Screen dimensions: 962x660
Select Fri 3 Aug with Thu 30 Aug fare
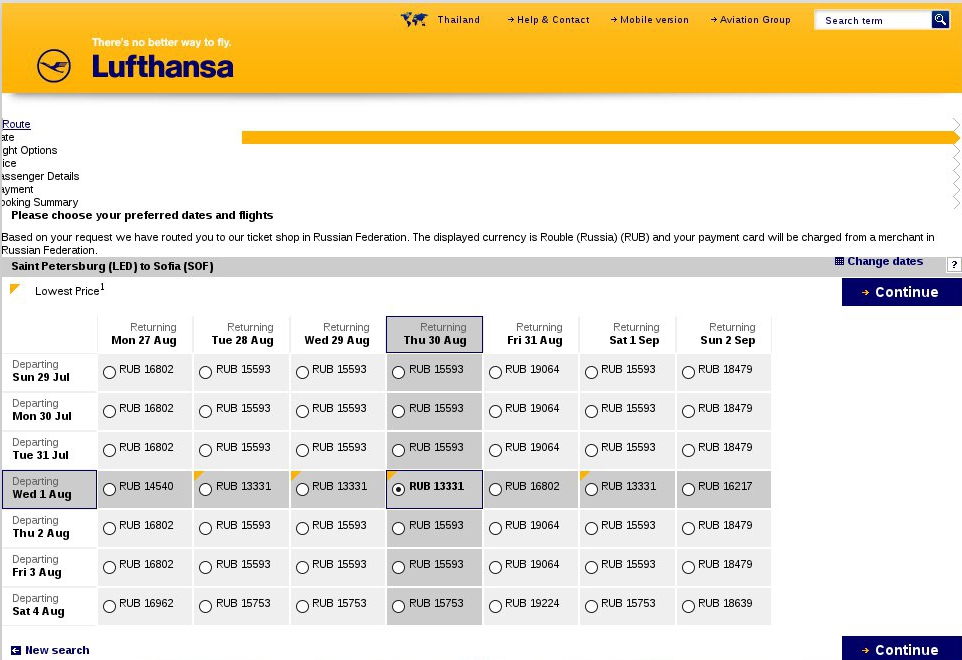tap(399, 568)
